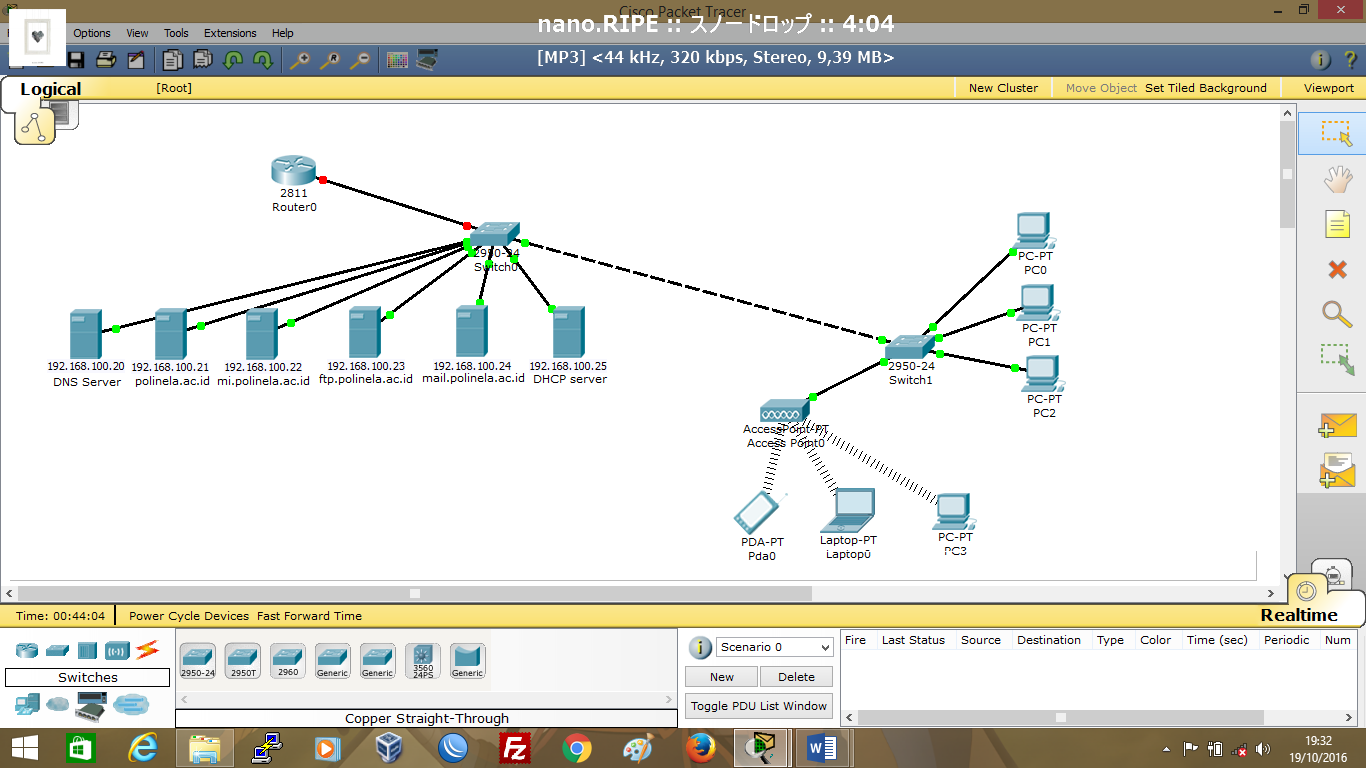Click Set Tiled Background
Viewport: 1366px width, 768px height.
click(1208, 87)
